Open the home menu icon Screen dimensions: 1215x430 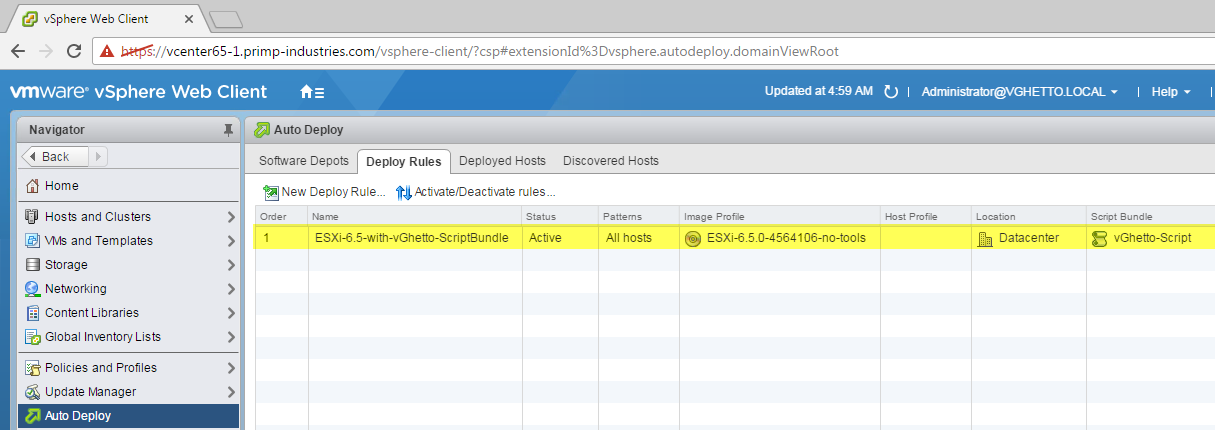312,92
